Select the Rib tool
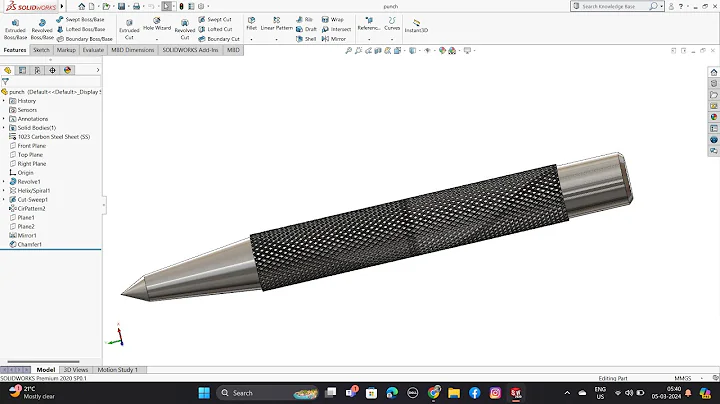Image resolution: width=720 pixels, height=404 pixels. tap(304, 19)
